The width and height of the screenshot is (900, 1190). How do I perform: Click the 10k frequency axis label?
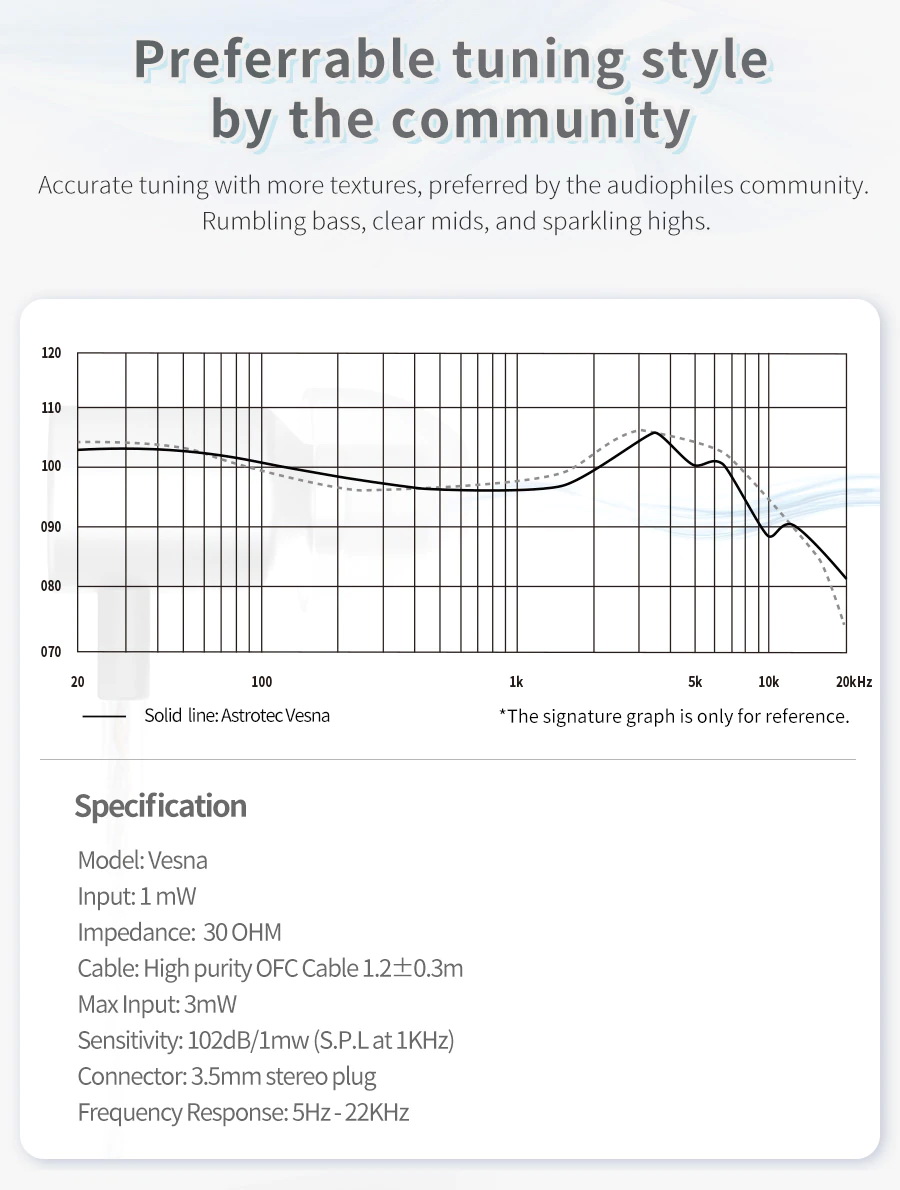click(768, 682)
